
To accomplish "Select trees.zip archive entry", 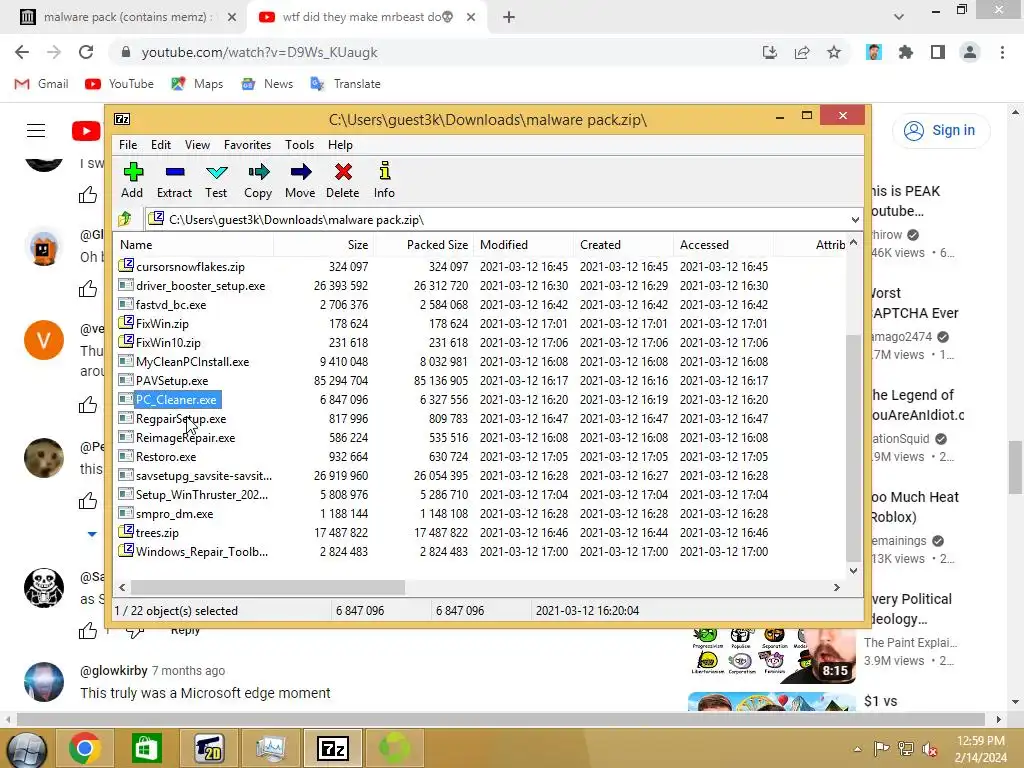I will pyautogui.click(x=157, y=532).
